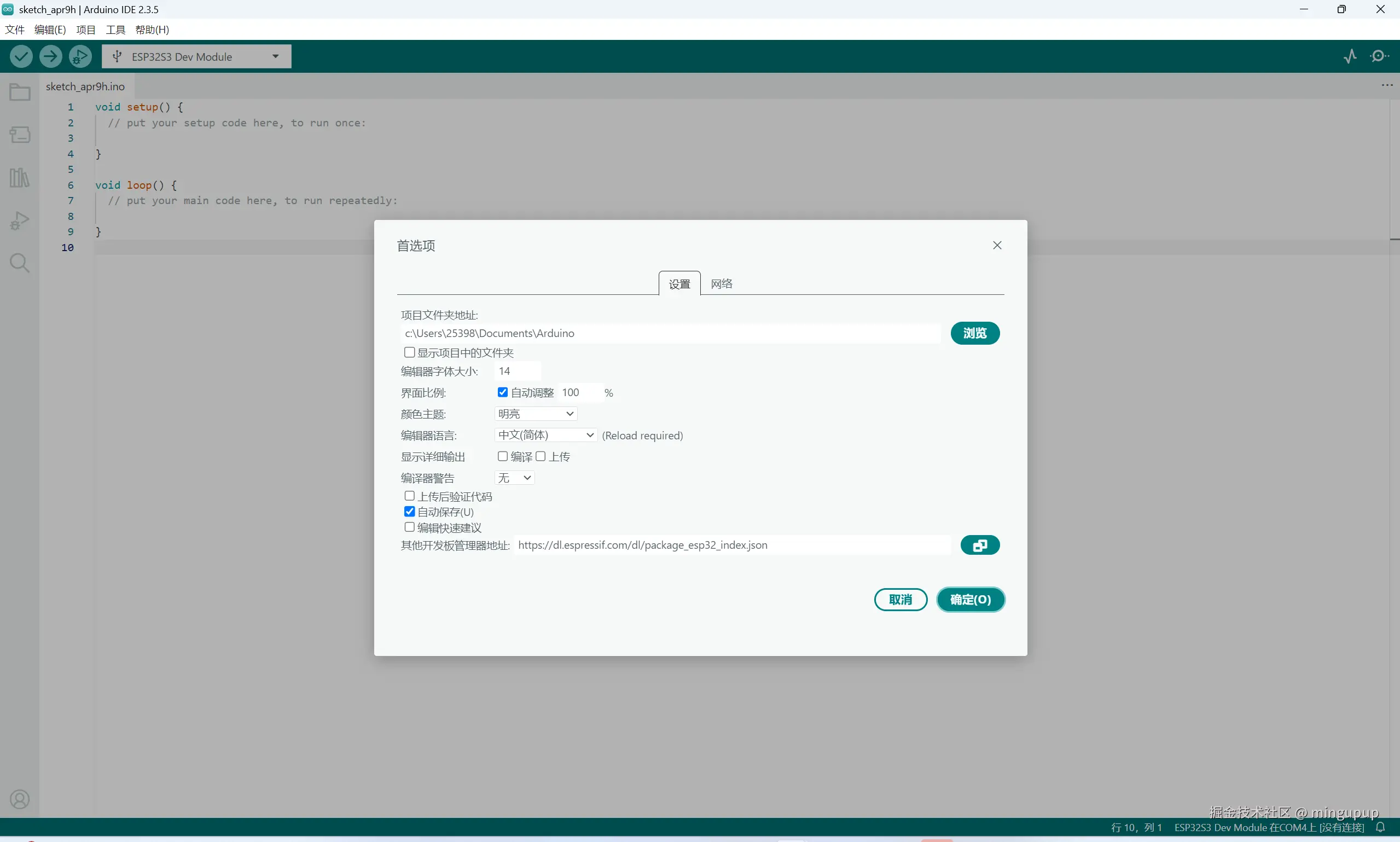Uncheck the 自动保存(U) checkbox
This screenshot has width=1400, height=842.
[410, 512]
